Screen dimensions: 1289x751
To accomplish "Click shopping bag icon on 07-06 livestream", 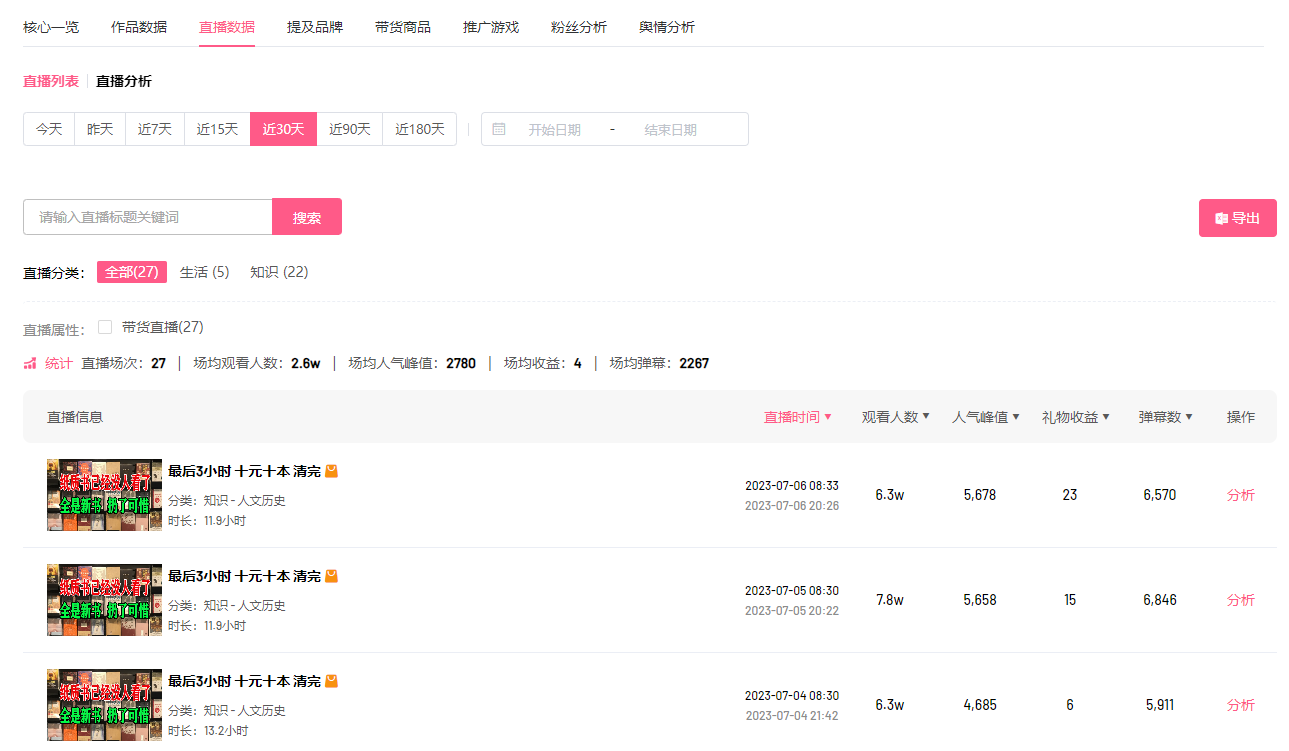I will coord(332,471).
